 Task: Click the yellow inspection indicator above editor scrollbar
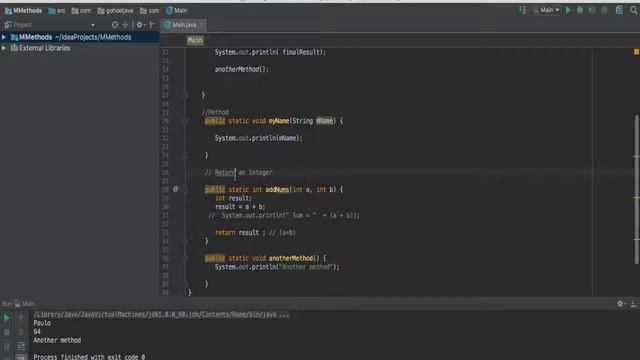click(x=636, y=52)
